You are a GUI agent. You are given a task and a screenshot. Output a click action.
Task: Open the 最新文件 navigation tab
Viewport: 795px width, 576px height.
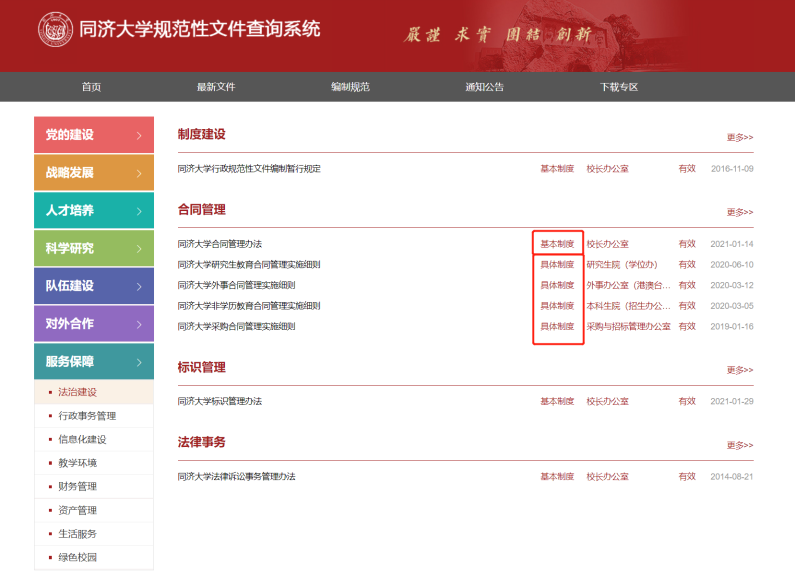coord(216,87)
